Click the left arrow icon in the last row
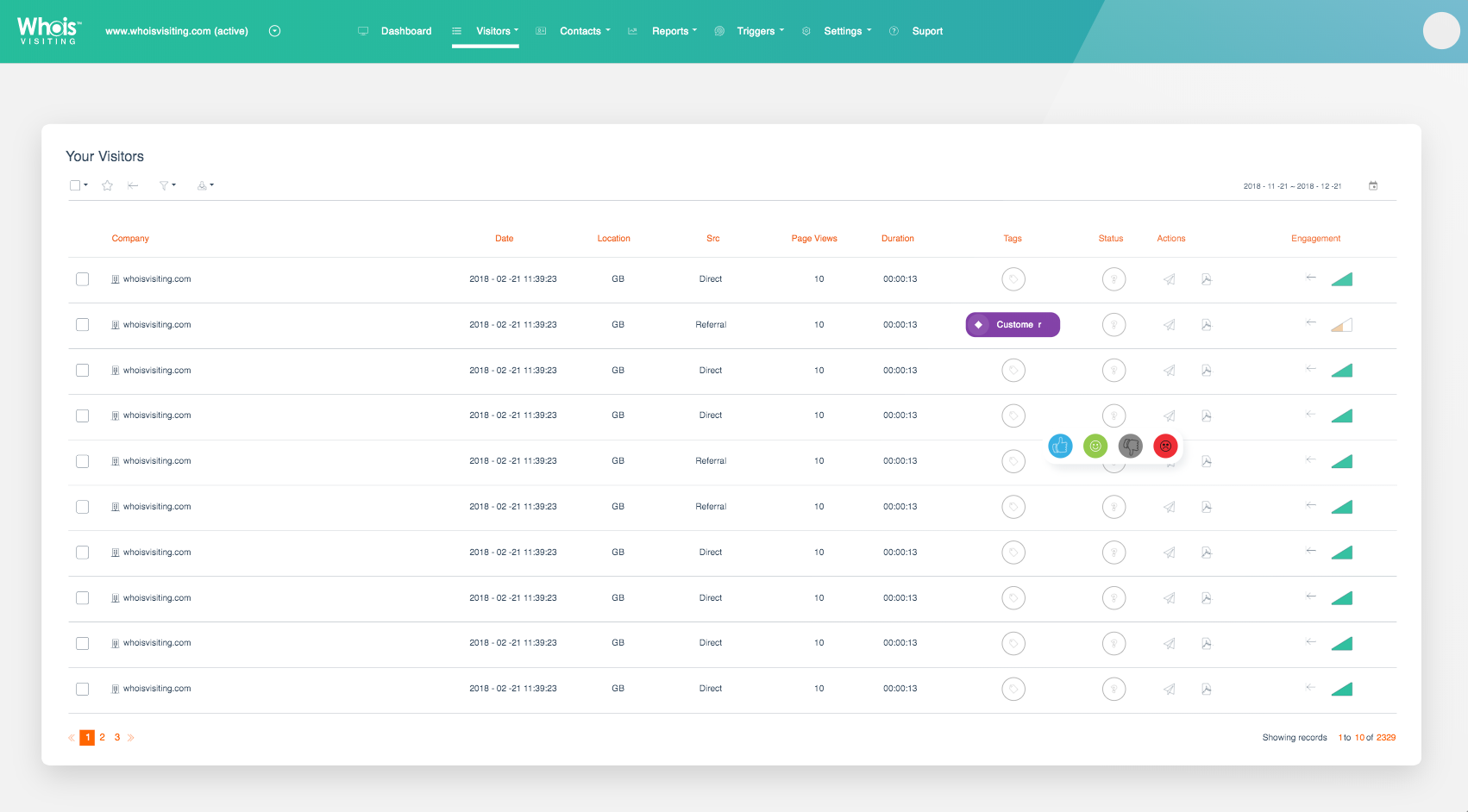Screen dimensions: 1468x812 pos(1311,687)
